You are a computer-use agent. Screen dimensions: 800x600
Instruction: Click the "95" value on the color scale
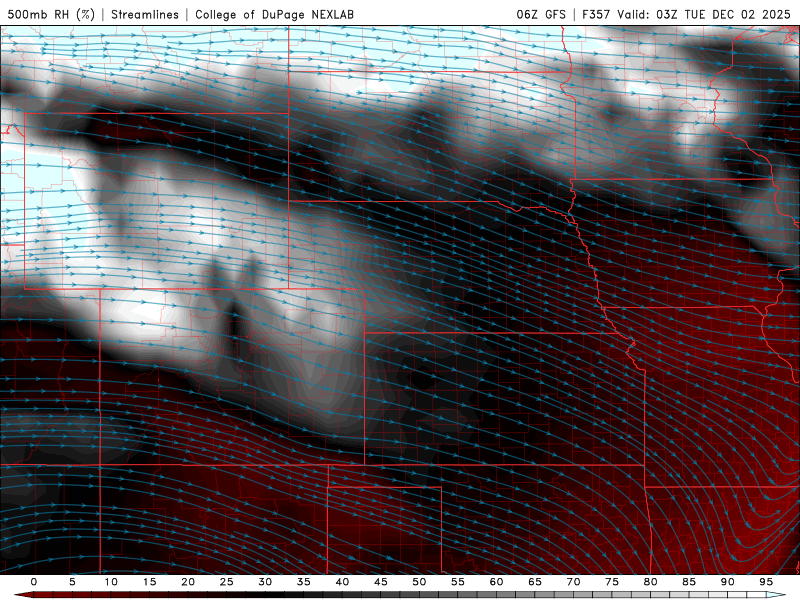point(766,582)
